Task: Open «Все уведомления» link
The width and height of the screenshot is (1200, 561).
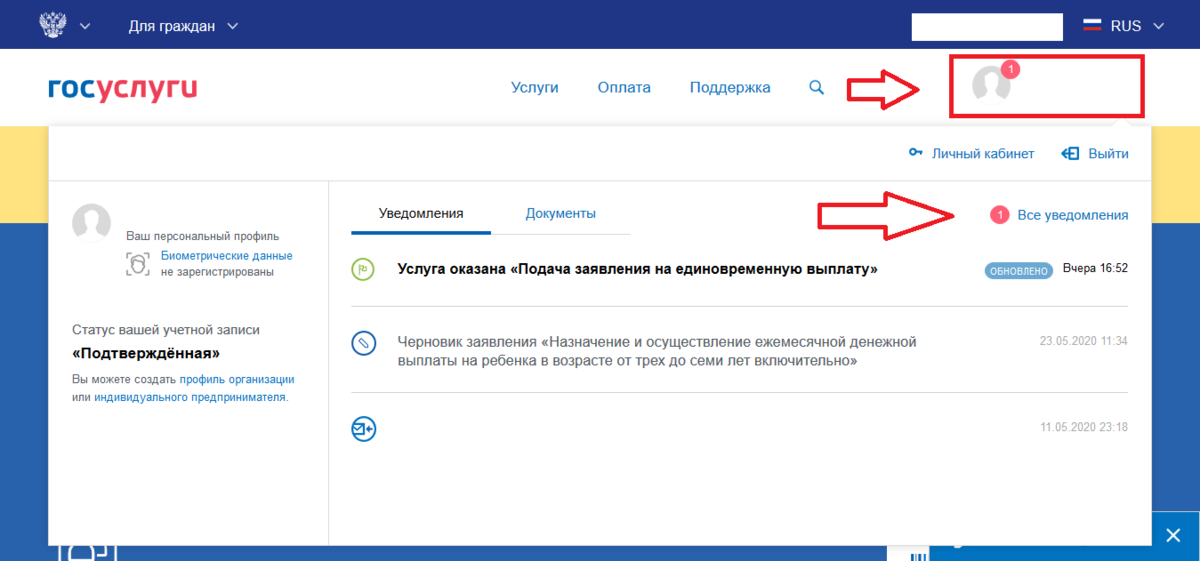Action: click(1072, 215)
